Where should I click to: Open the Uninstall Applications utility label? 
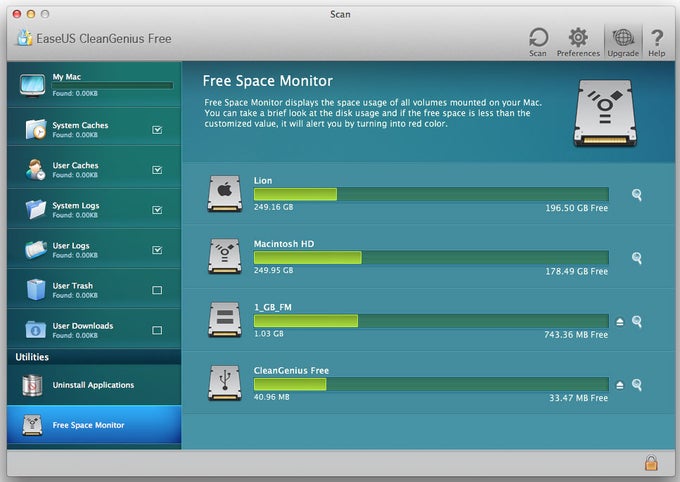click(x=93, y=385)
